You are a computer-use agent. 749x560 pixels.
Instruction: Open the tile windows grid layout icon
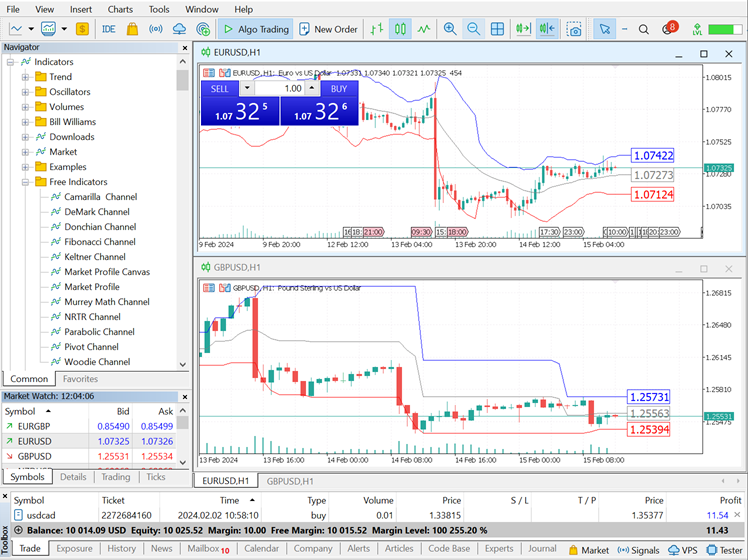coord(498,29)
